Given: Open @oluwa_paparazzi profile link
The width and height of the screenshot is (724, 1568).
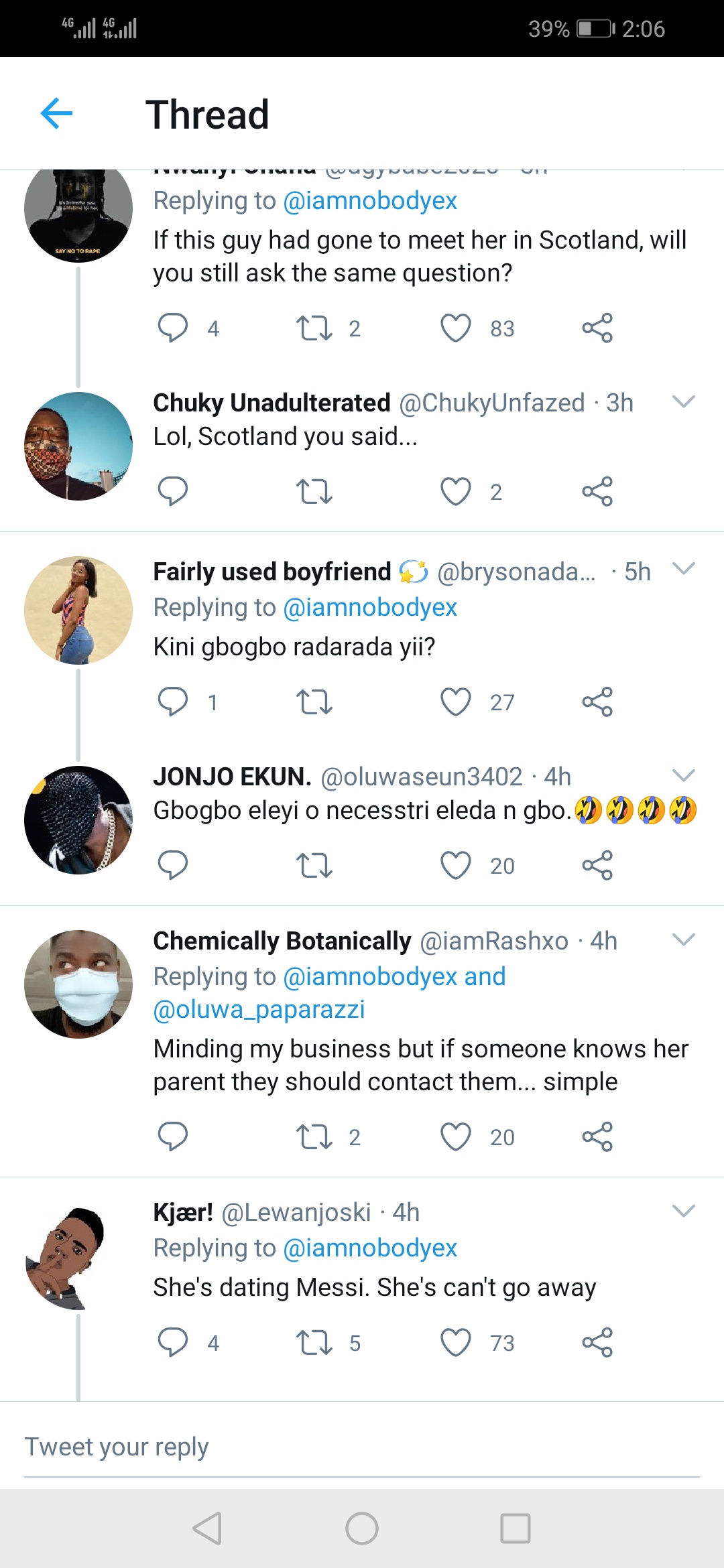Looking at the screenshot, I should [259, 1009].
